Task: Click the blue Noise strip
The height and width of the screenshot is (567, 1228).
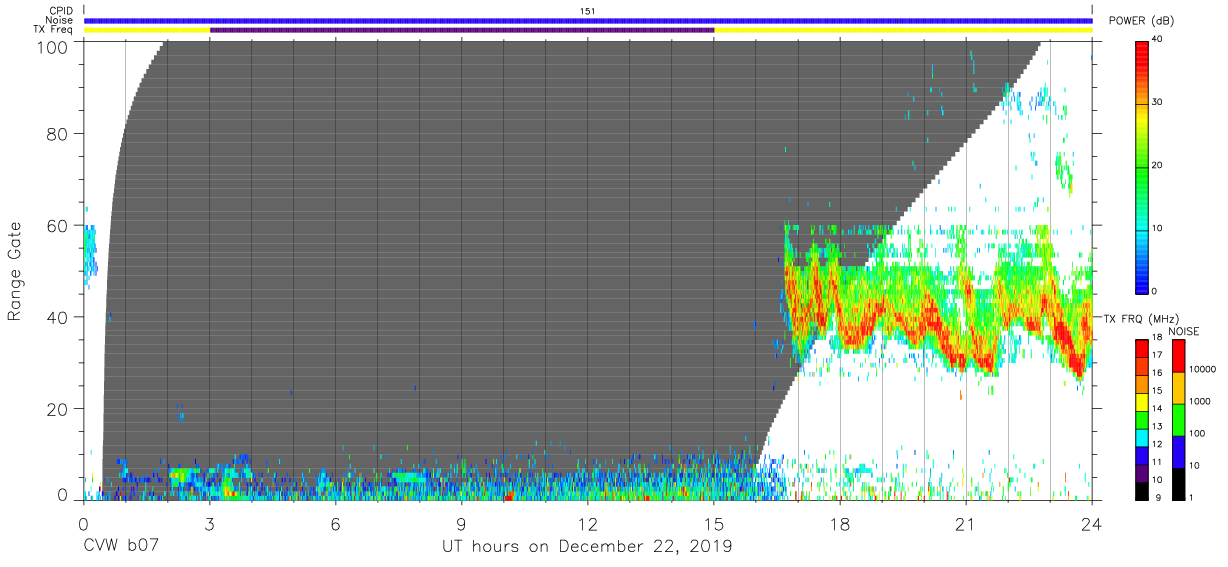Action: point(588,20)
